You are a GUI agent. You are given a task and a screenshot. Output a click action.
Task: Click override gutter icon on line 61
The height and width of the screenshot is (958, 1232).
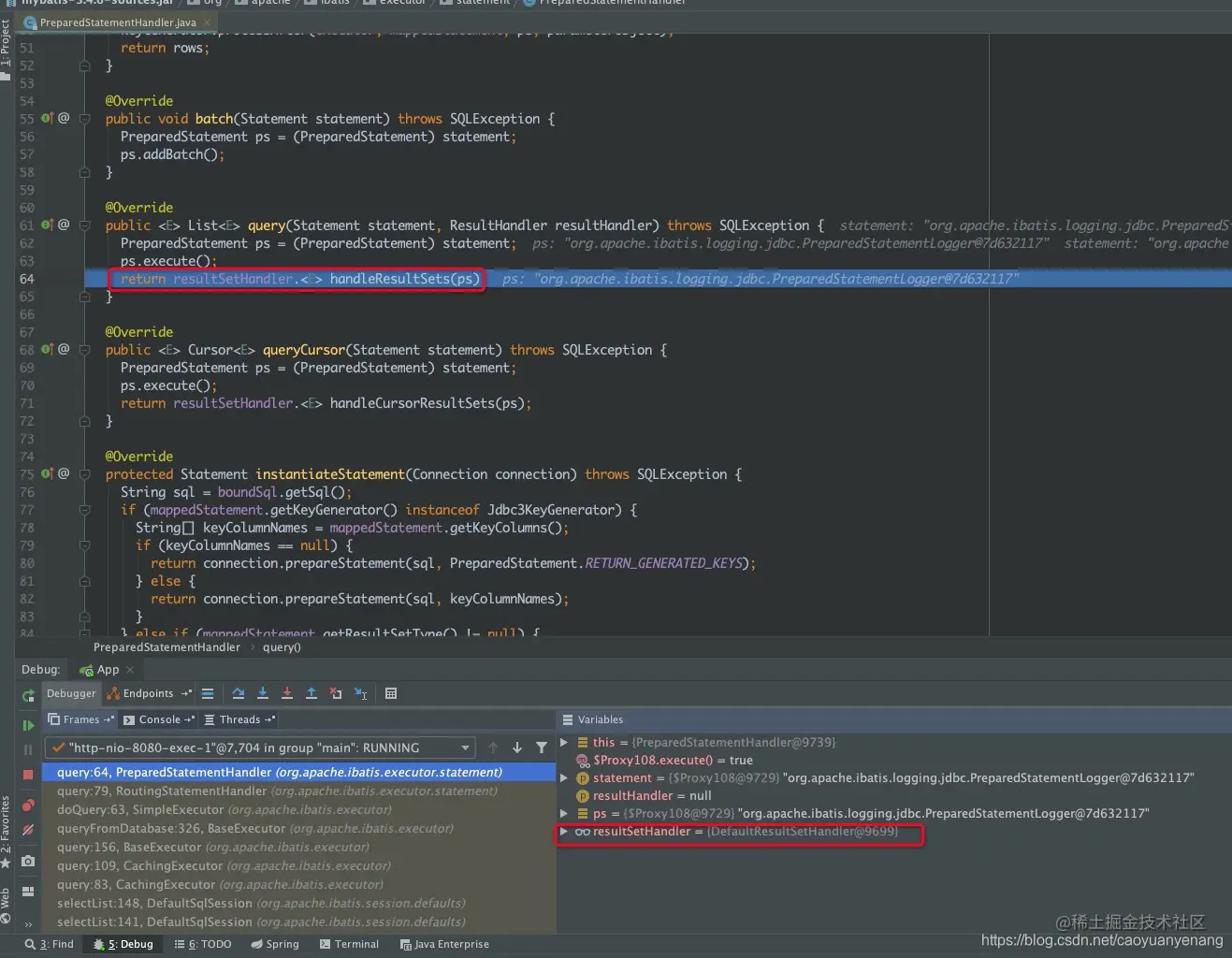[x=48, y=225]
